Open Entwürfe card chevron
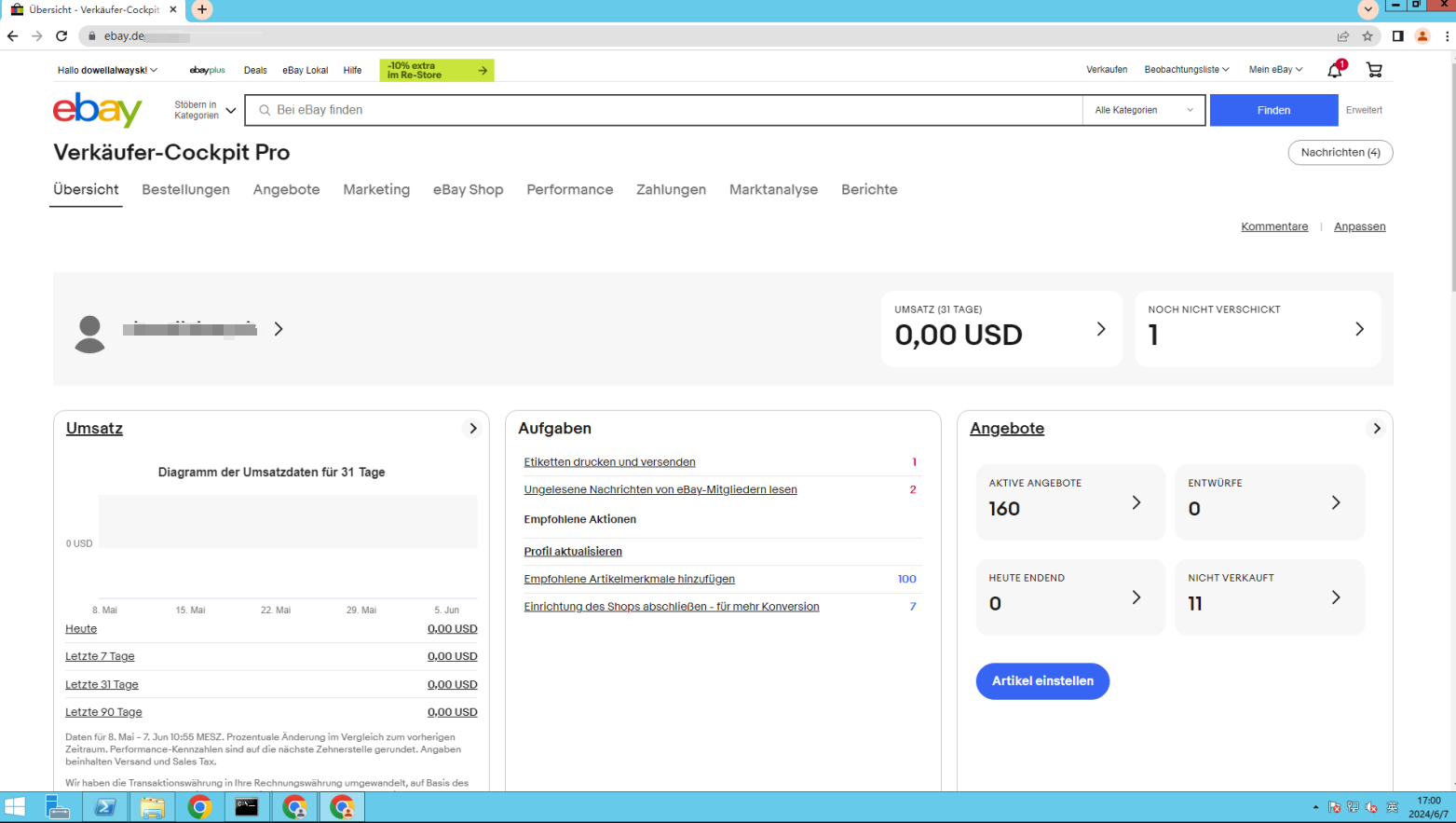The height and width of the screenshot is (823, 1456). [1336, 502]
